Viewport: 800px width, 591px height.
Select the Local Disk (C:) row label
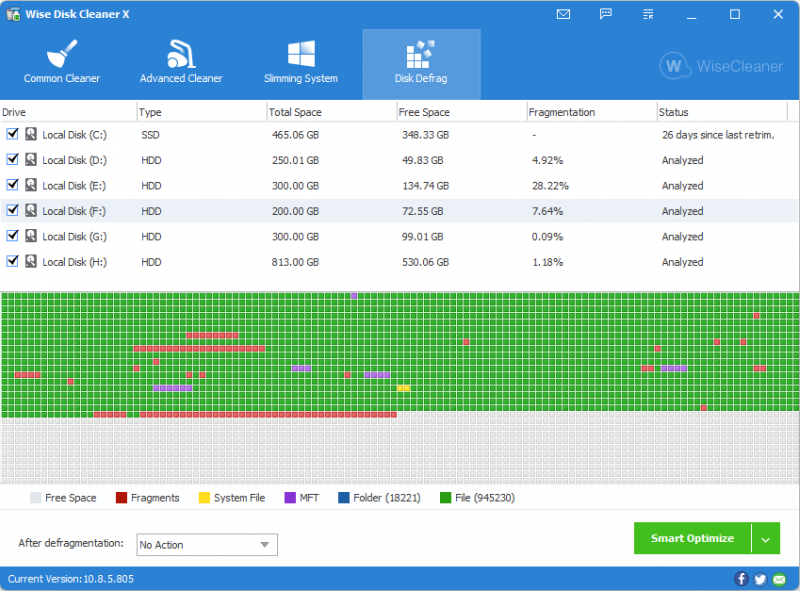74,135
